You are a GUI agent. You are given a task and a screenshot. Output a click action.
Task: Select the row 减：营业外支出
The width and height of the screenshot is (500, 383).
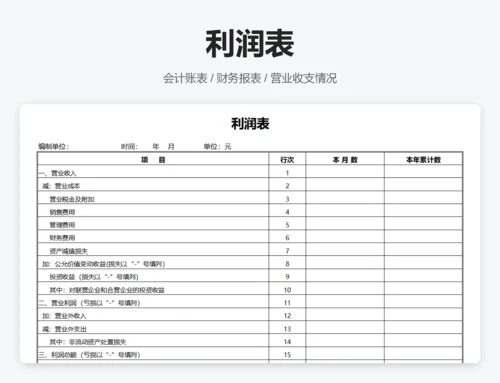(250, 328)
